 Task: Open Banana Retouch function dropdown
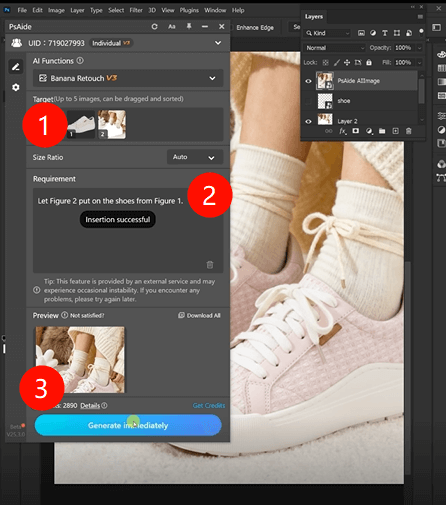click(128, 78)
